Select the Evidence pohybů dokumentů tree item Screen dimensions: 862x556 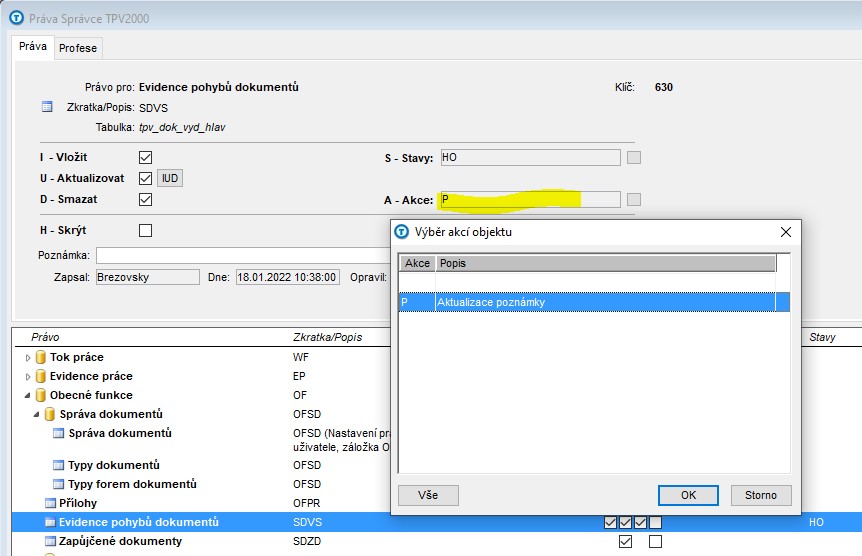click(139, 522)
